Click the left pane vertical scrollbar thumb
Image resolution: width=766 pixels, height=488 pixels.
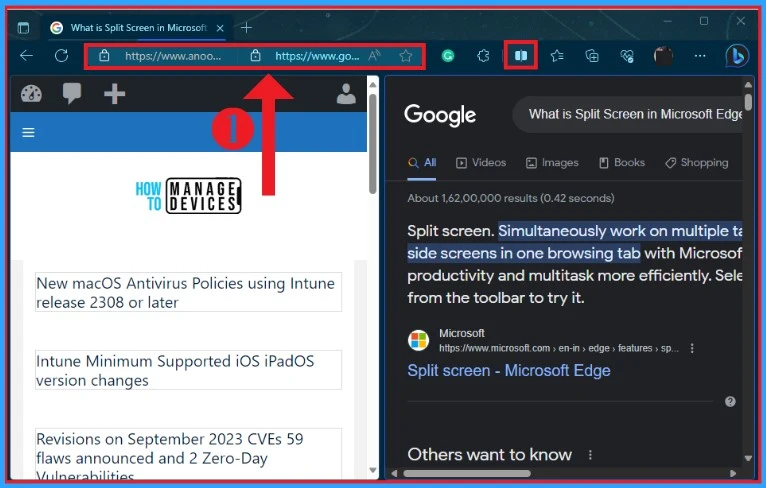tap(373, 144)
